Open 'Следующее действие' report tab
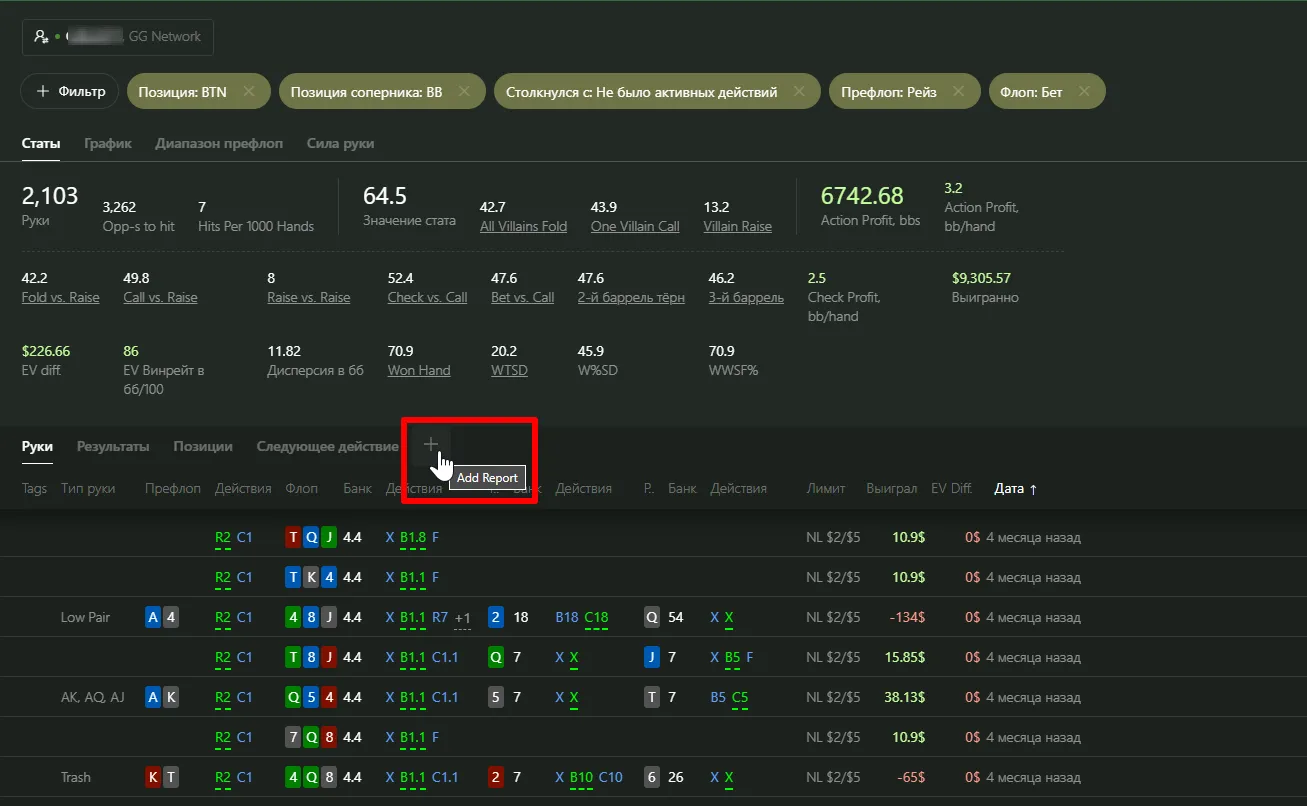Viewport: 1307px width, 806px height. point(327,447)
